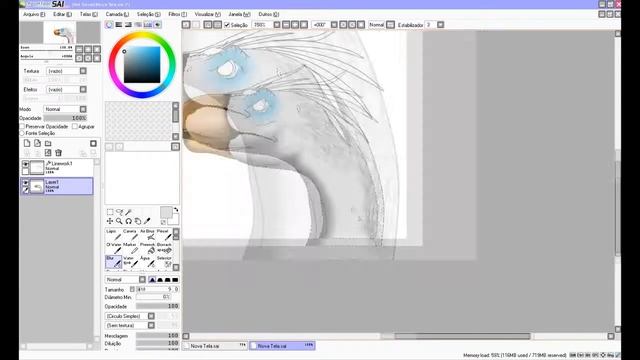Open the Estabilizador value dropdown
The height and width of the screenshot is (360, 640).
pos(440,25)
